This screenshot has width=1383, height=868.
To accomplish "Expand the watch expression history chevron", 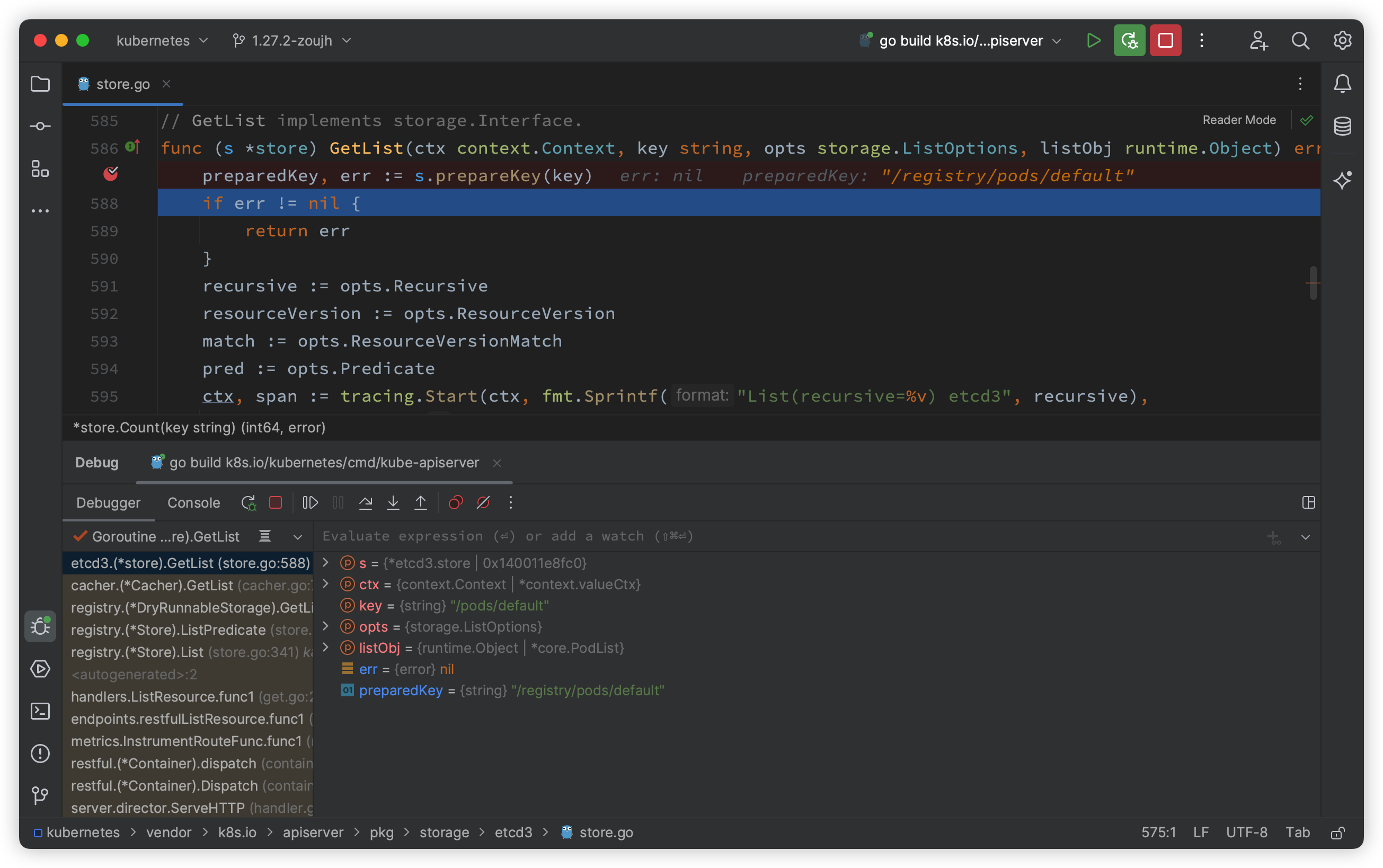I will (x=1306, y=537).
